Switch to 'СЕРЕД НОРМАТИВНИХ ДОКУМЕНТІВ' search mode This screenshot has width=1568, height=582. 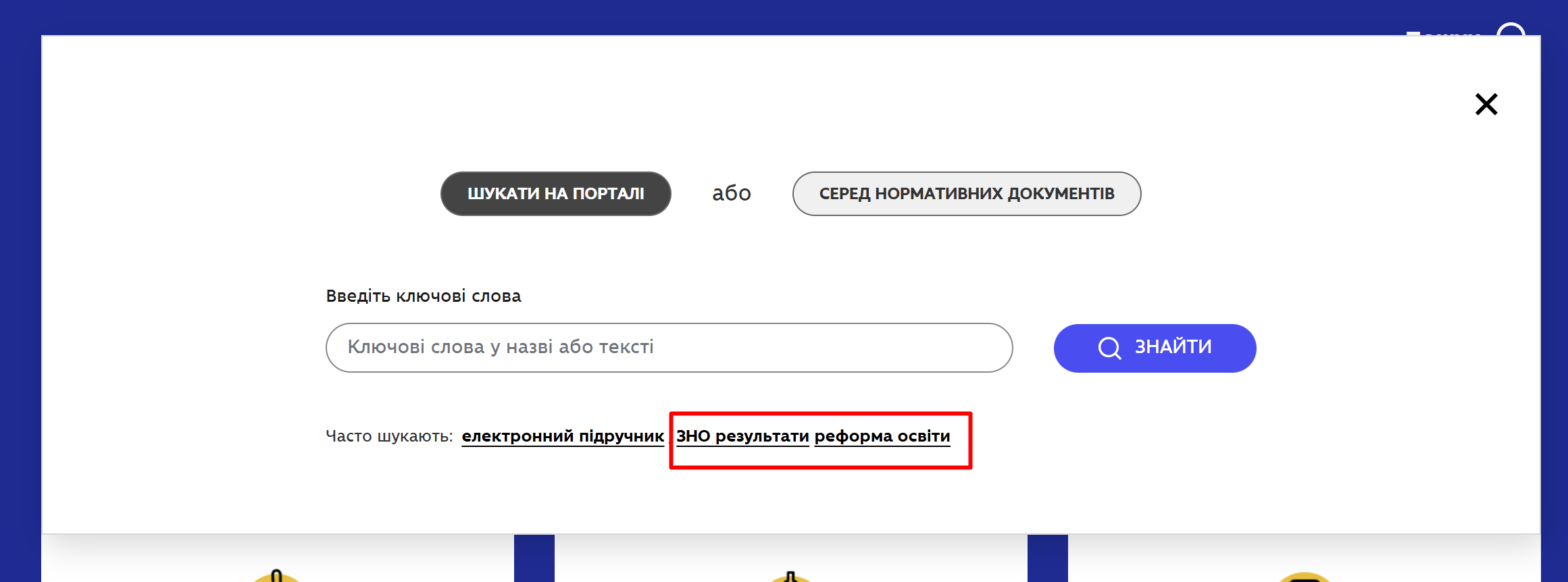966,194
